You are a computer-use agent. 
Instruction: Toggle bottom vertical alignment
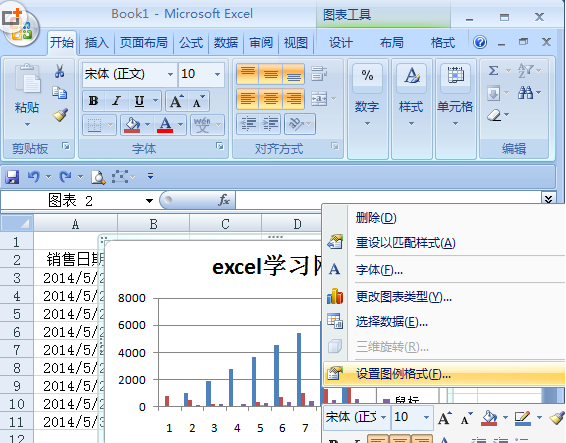(x=293, y=74)
